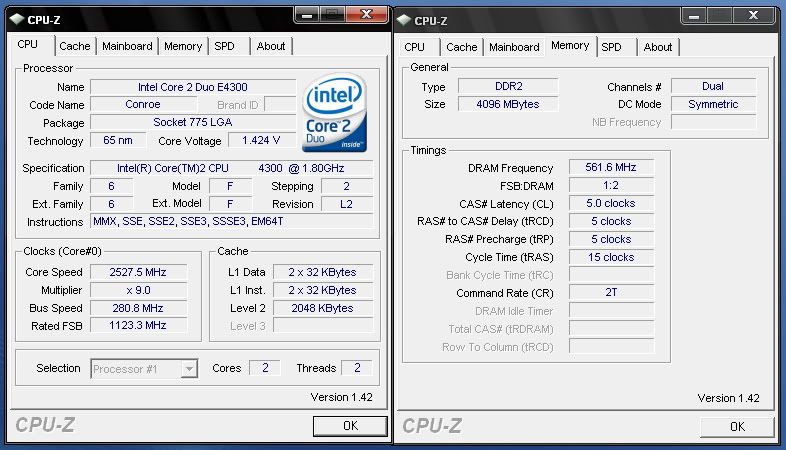The height and width of the screenshot is (450, 786).
Task: Click the Core Speed value 2527.5 MHz
Action: click(x=138, y=272)
